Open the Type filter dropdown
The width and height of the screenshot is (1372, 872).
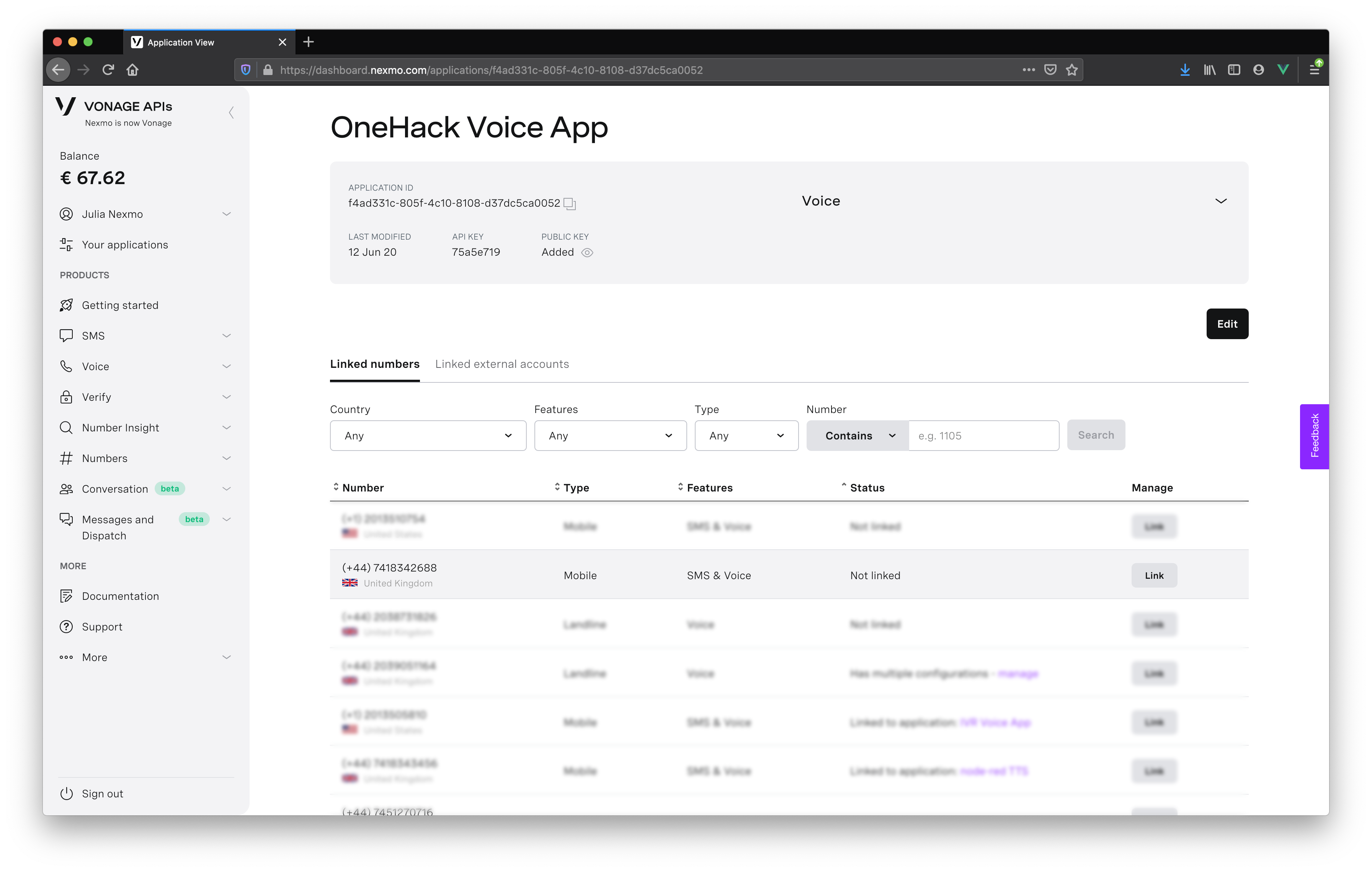point(746,435)
